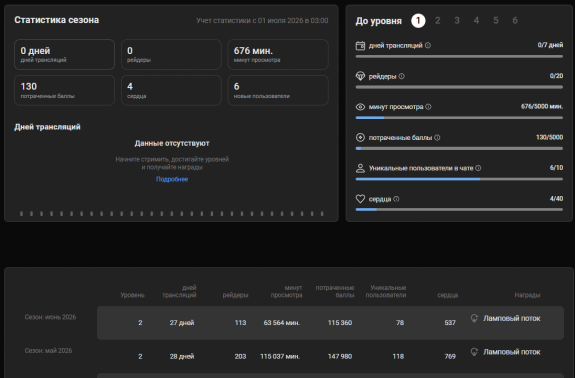Click the 115 037 мин. cell

tap(280, 356)
